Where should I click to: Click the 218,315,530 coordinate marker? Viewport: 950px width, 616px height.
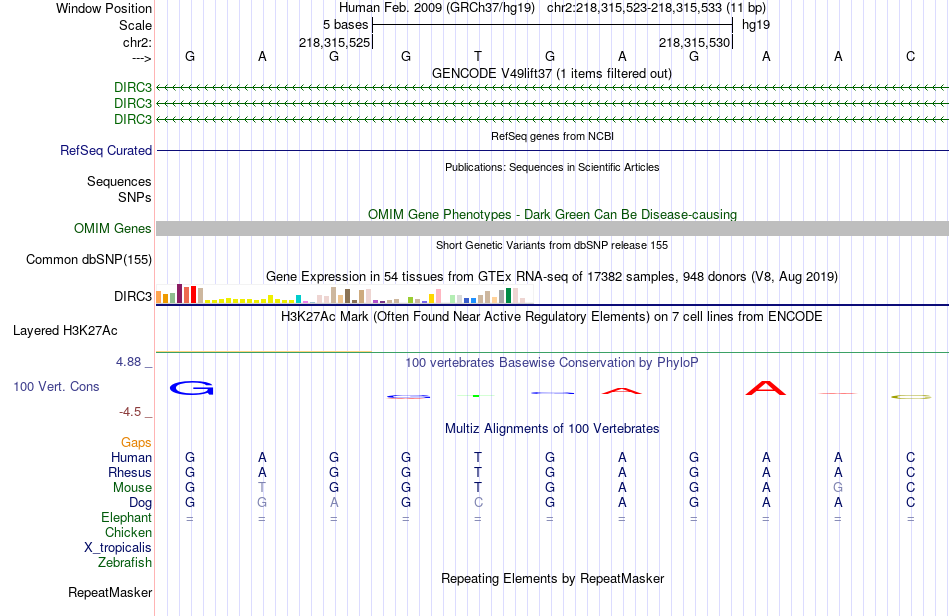coord(694,42)
